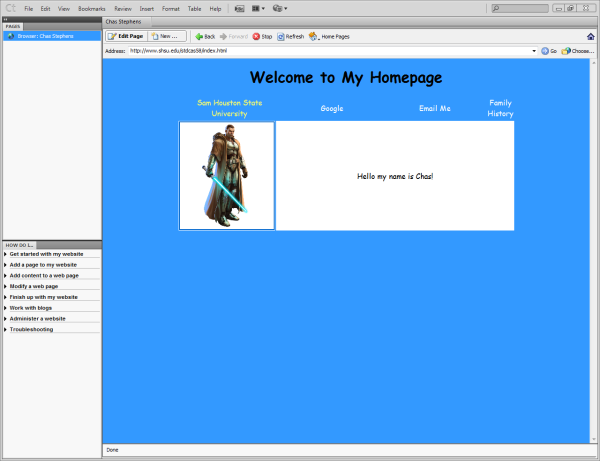The image size is (600, 461).
Task: Open the layout view dropdown icon
Action: click(x=258, y=8)
